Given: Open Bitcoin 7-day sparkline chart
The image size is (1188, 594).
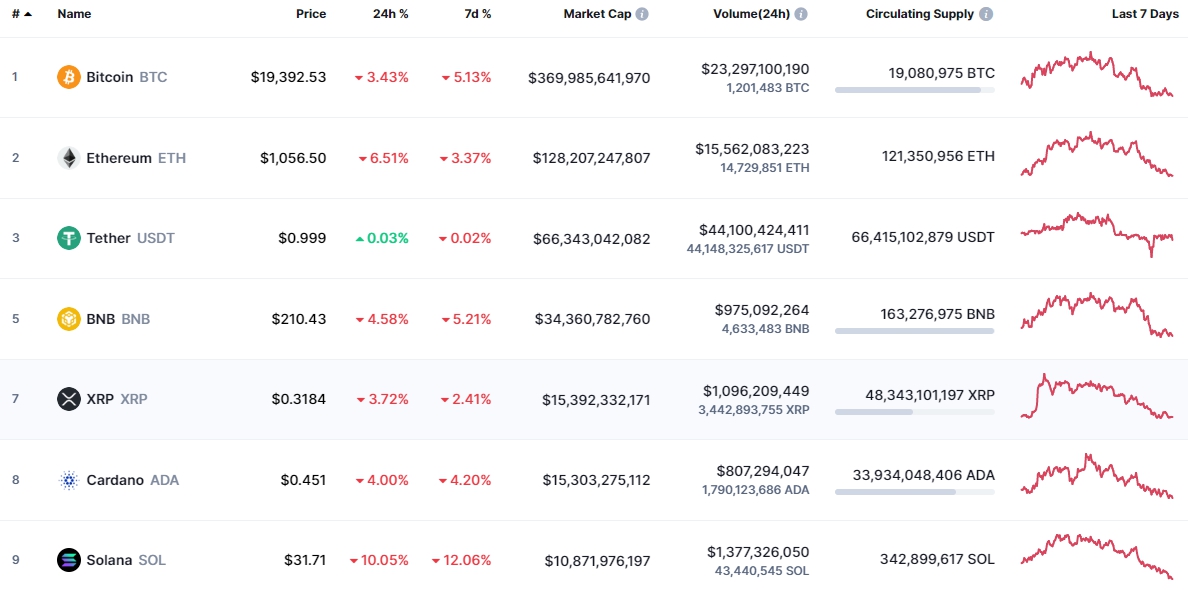Looking at the screenshot, I should 1096,75.
